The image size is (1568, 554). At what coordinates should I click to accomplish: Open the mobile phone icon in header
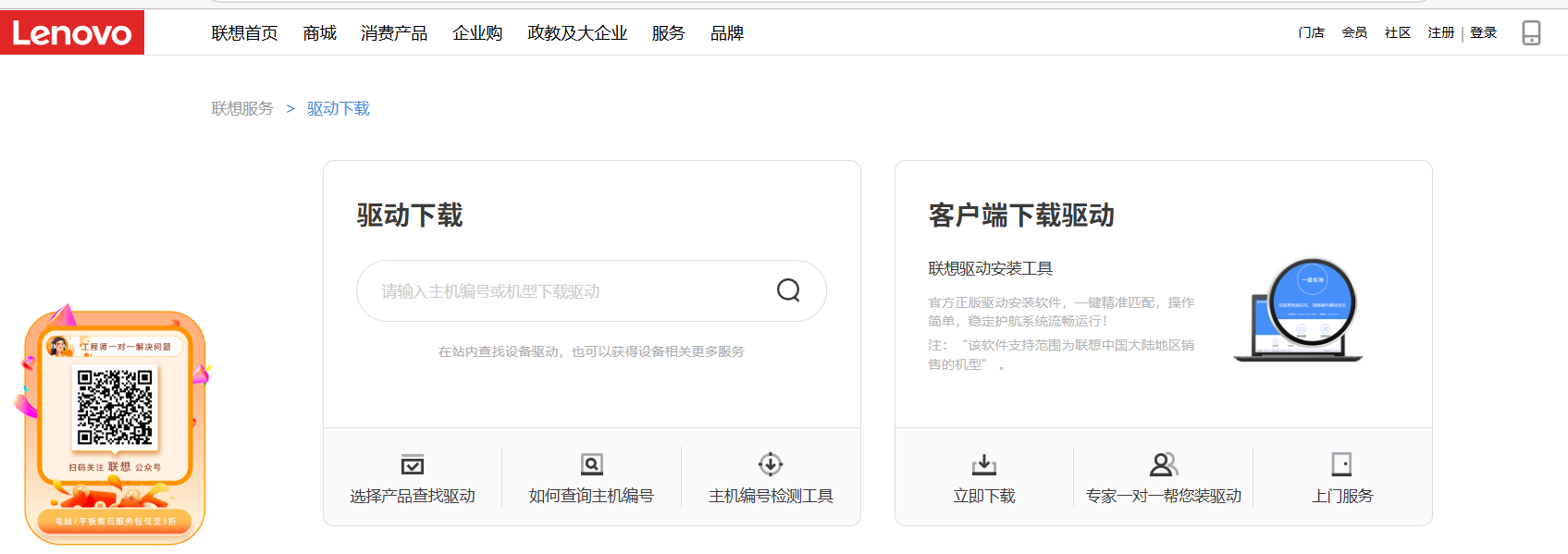pyautogui.click(x=1531, y=32)
